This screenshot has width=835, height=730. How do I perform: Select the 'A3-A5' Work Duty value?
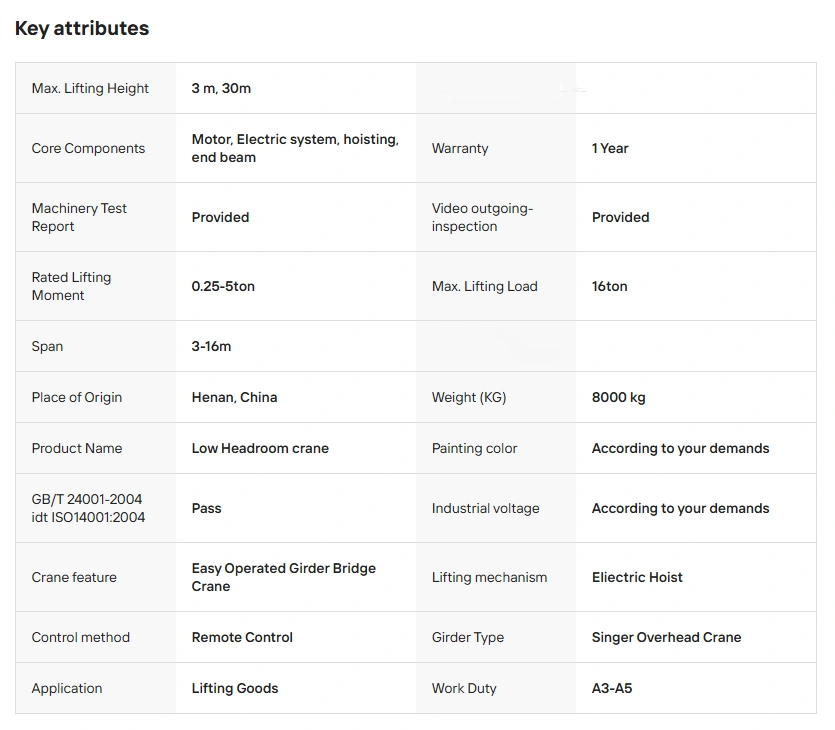point(612,688)
